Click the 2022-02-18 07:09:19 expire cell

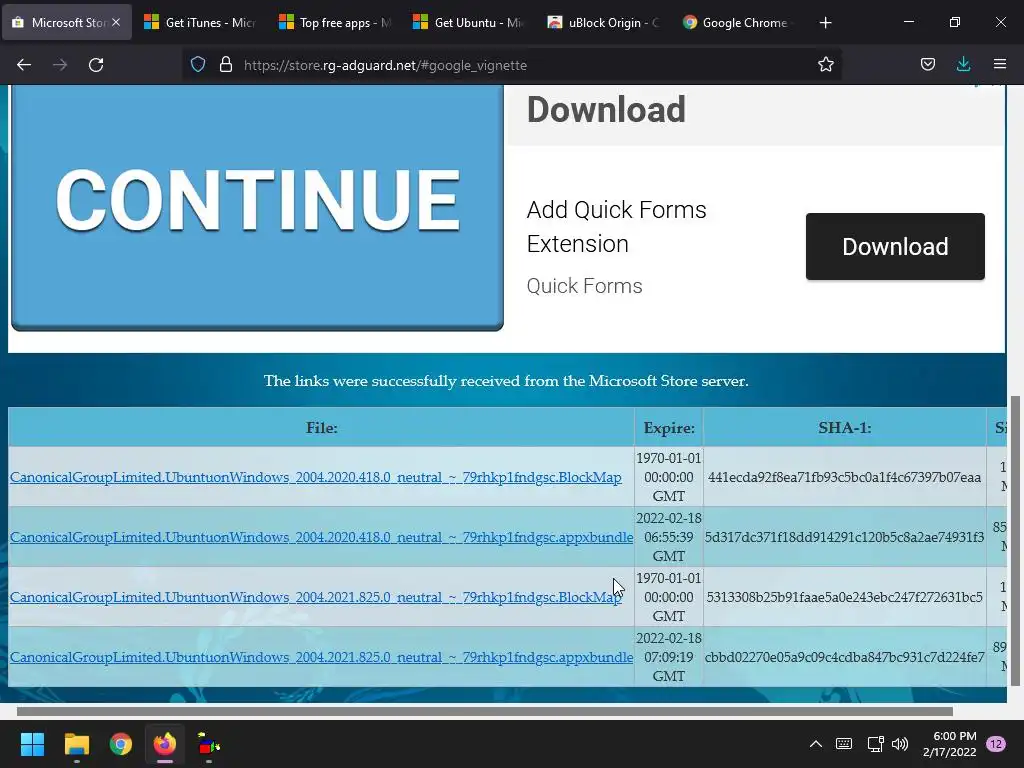(669, 657)
